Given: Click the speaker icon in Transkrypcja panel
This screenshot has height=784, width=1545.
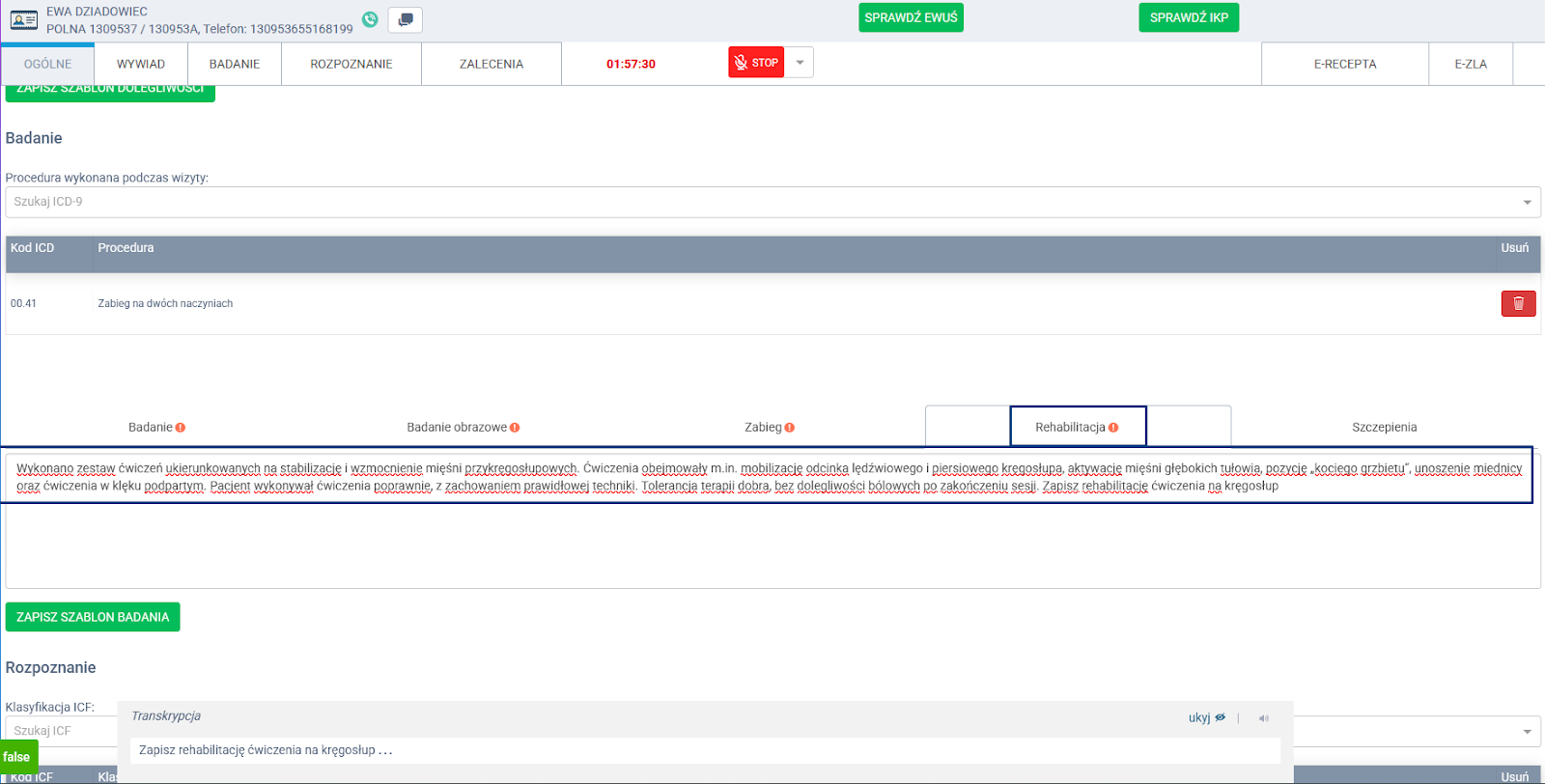Looking at the screenshot, I should tap(1263, 718).
